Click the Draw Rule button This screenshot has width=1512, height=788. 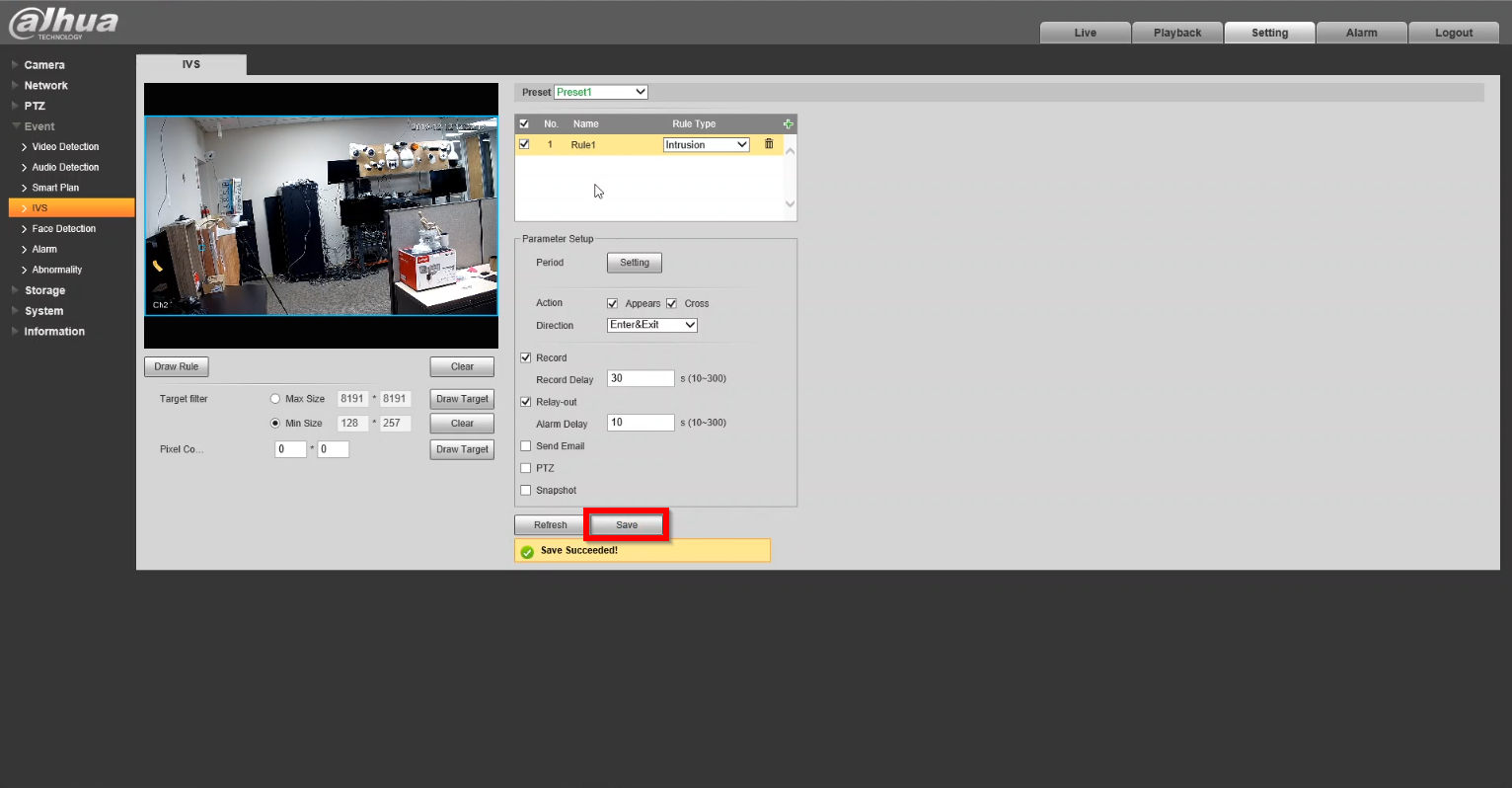click(176, 366)
